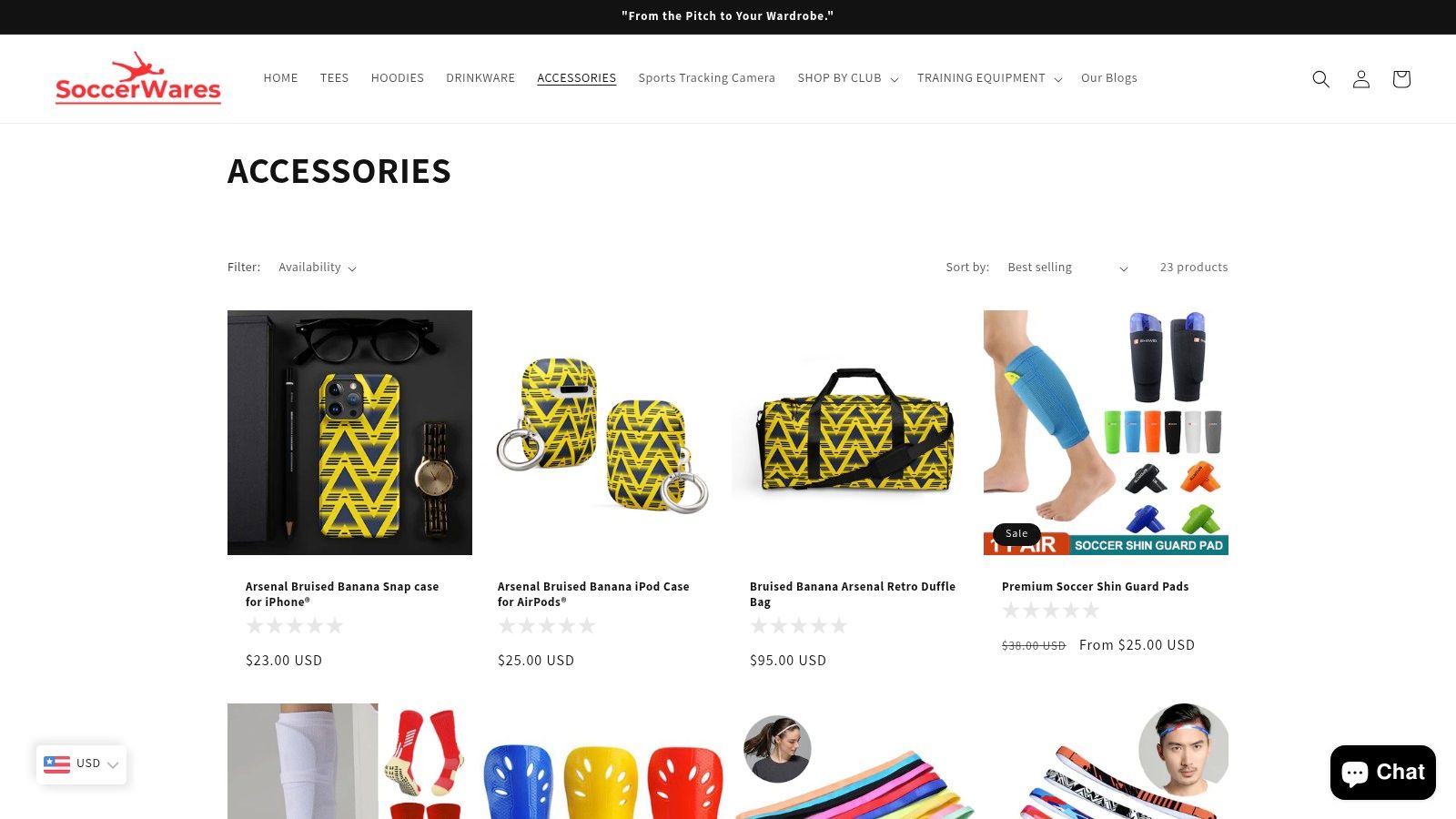Expand the SHOP BY CLUB menu
Image resolution: width=1456 pixels, height=819 pixels.
(x=848, y=78)
